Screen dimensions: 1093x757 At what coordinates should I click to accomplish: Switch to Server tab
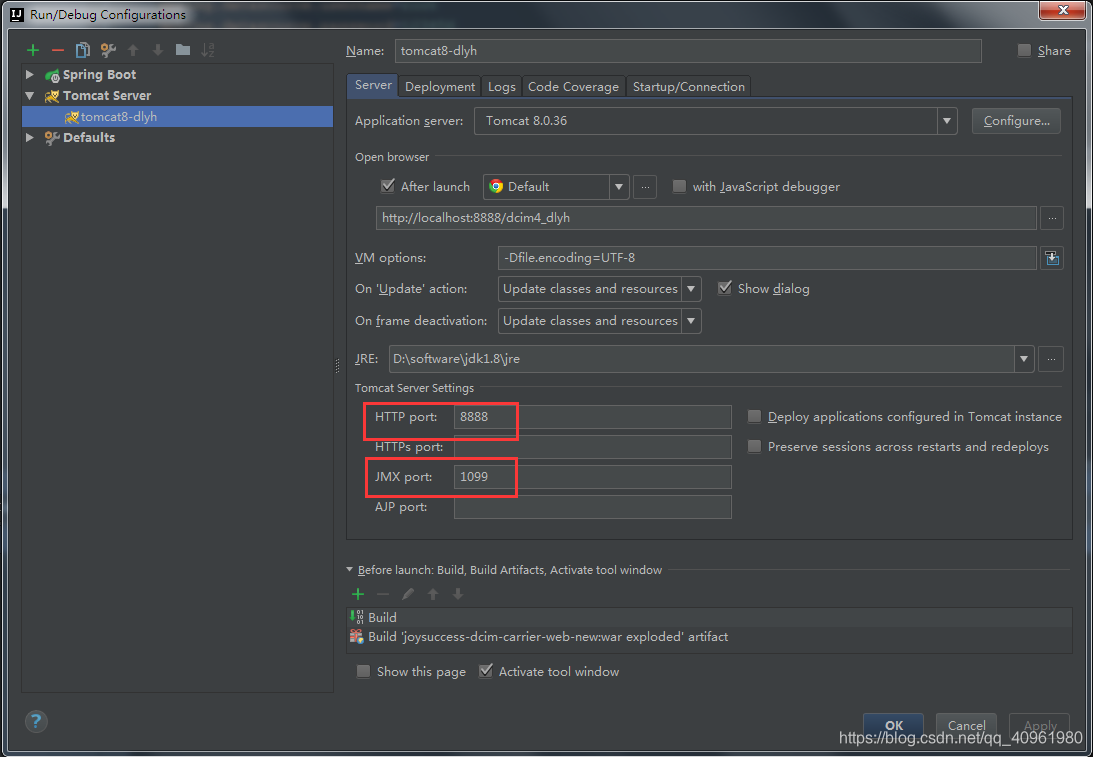pyautogui.click(x=373, y=85)
